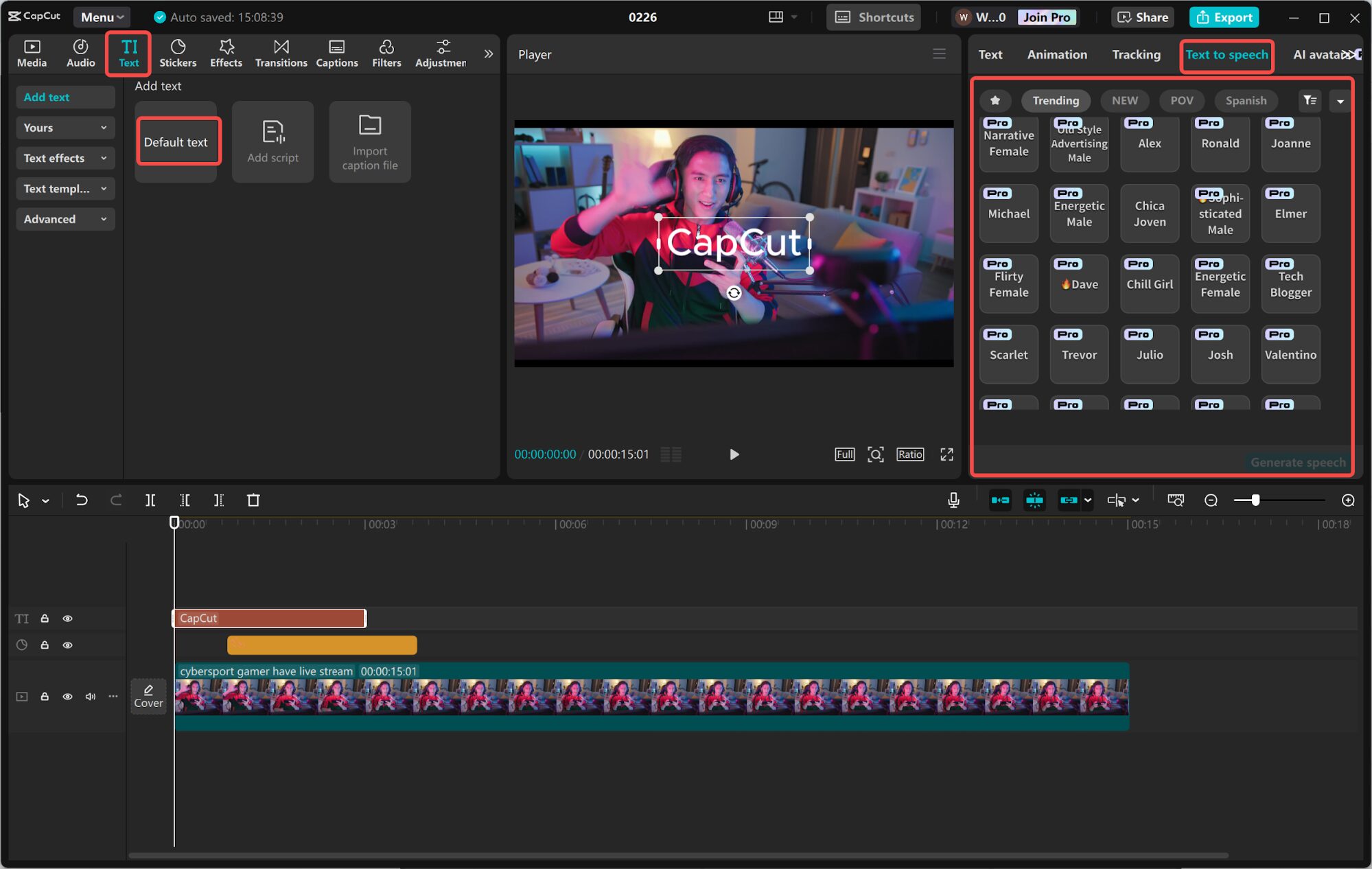Image resolution: width=1372 pixels, height=869 pixels.
Task: Click the screenshot frame icon in player
Action: (x=876, y=454)
